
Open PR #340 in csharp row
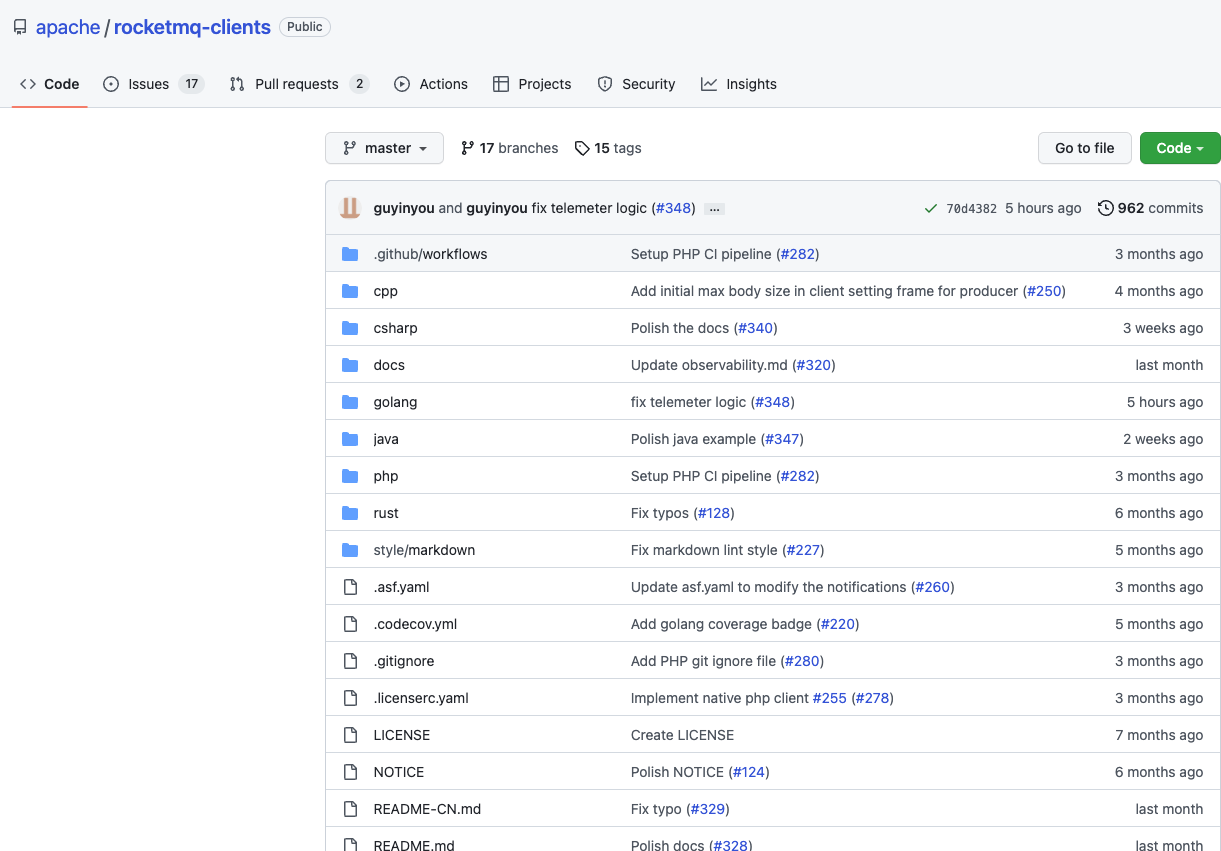click(x=756, y=328)
